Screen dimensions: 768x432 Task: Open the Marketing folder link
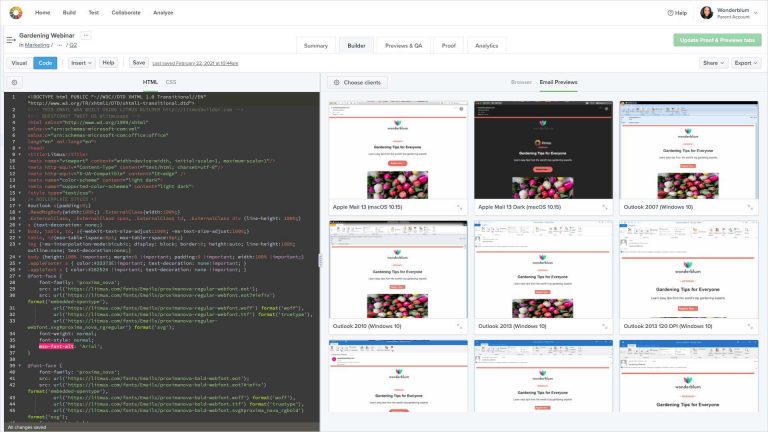coord(37,45)
